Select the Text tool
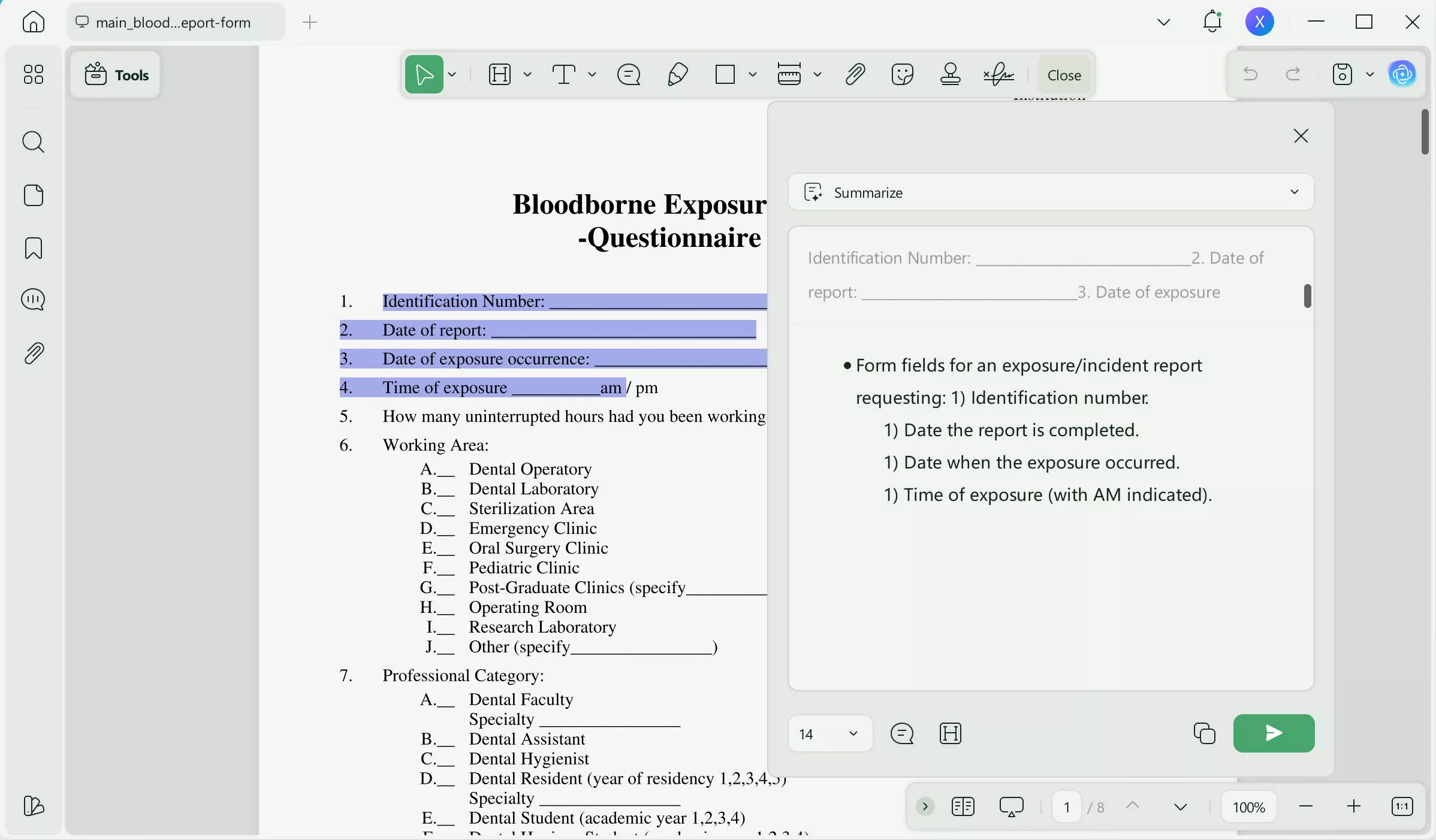This screenshot has height=840, width=1436. tap(565, 74)
